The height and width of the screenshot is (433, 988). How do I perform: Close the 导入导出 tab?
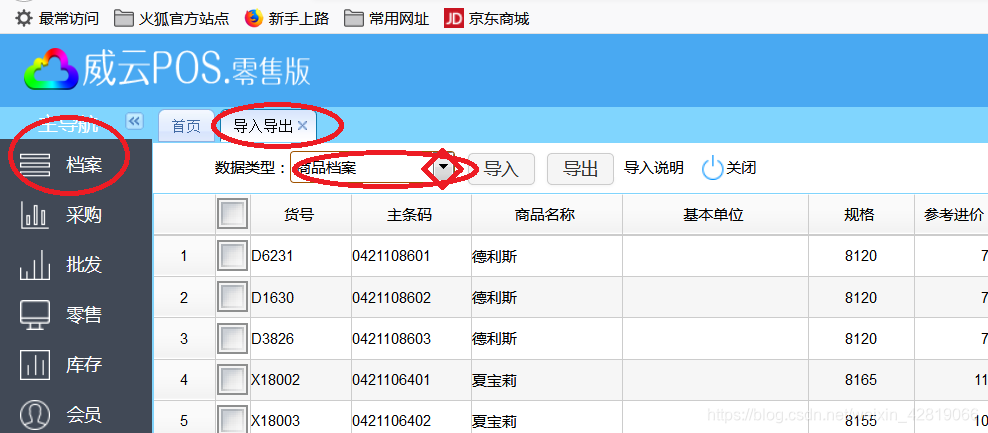coord(302,126)
